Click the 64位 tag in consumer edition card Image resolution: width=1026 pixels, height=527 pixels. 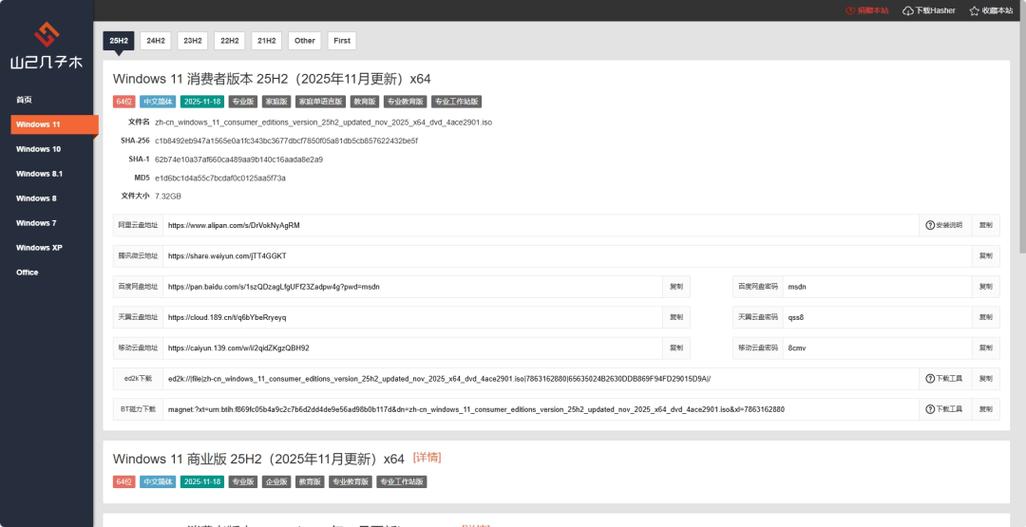click(x=124, y=101)
